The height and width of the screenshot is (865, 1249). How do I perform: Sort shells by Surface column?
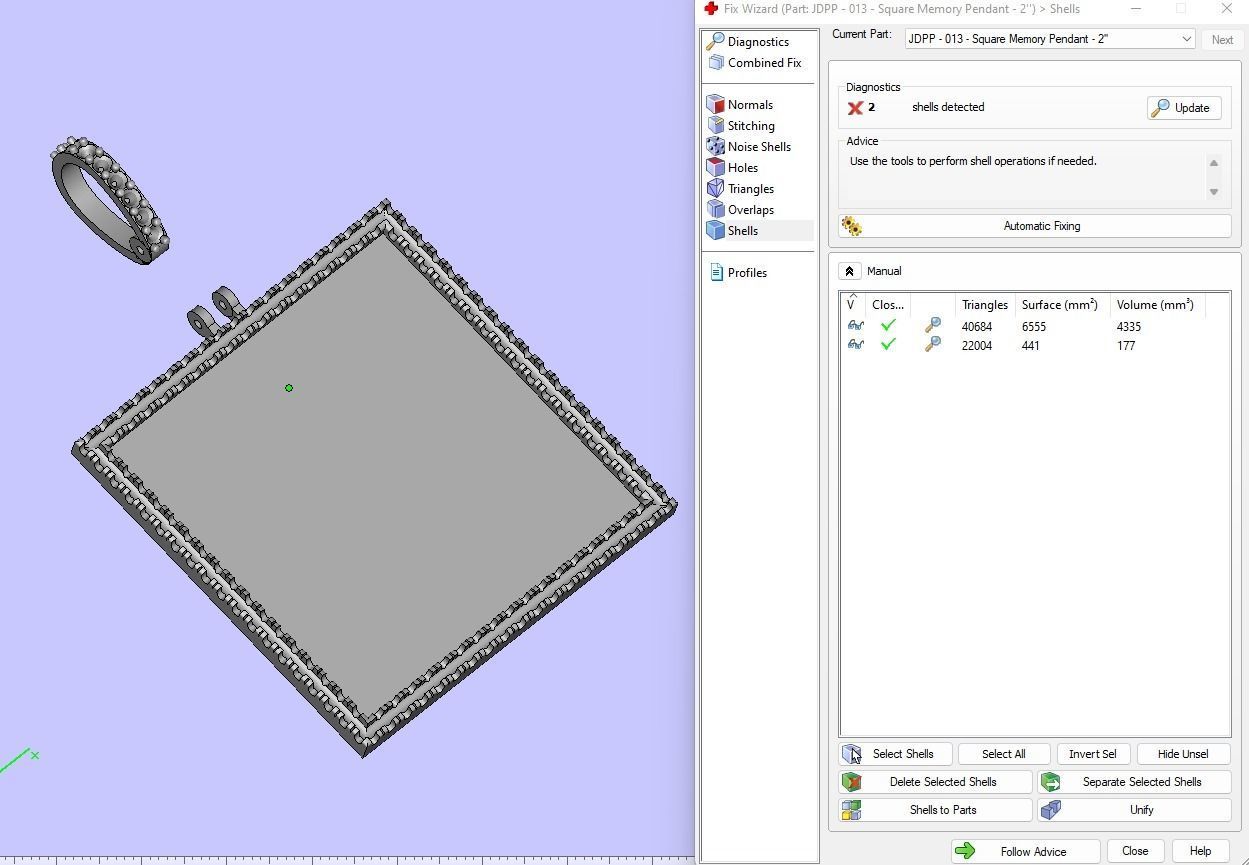[1060, 305]
